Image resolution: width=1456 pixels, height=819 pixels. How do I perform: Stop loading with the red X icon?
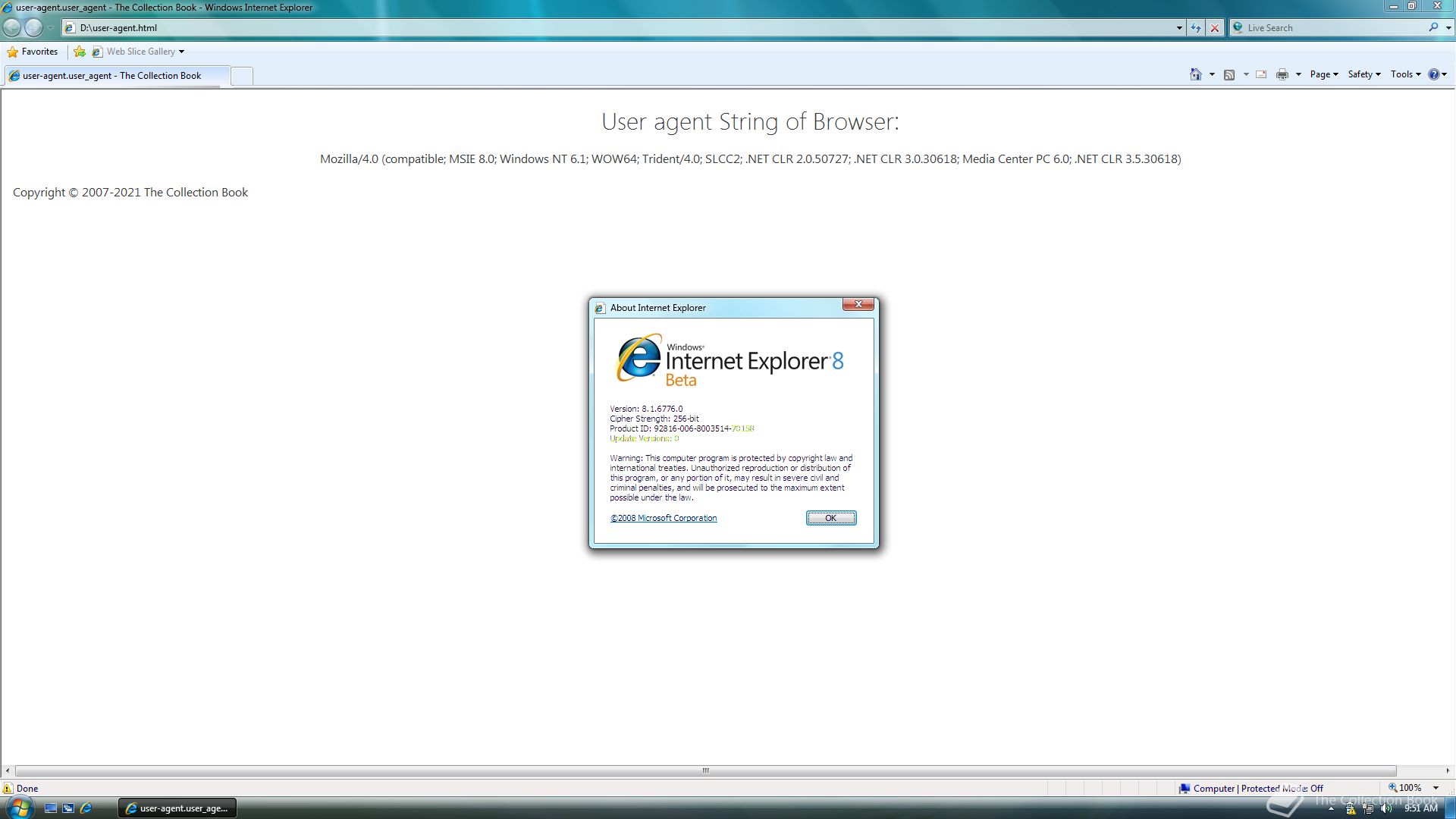pyautogui.click(x=1215, y=28)
